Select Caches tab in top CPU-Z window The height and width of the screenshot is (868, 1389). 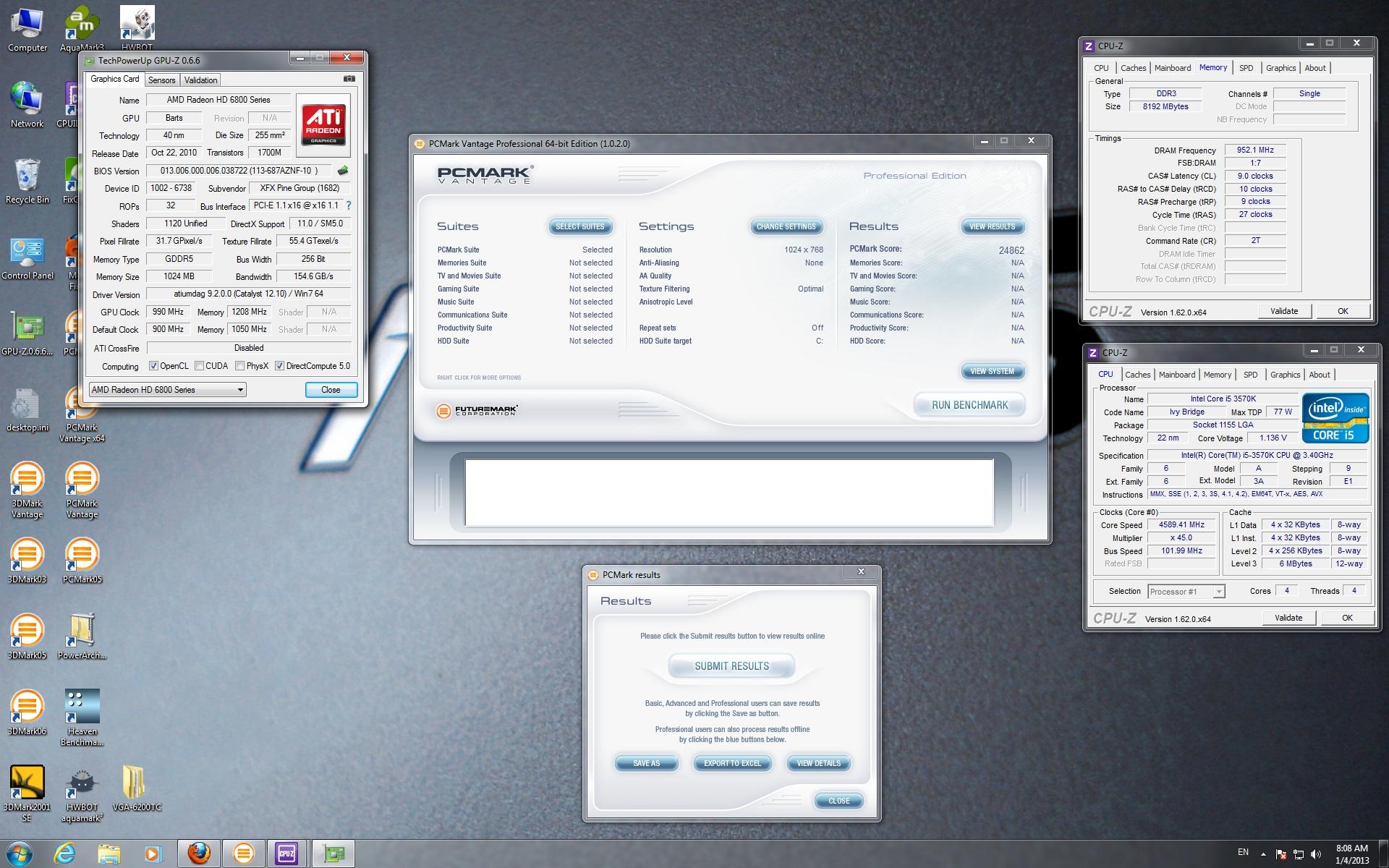1133,68
